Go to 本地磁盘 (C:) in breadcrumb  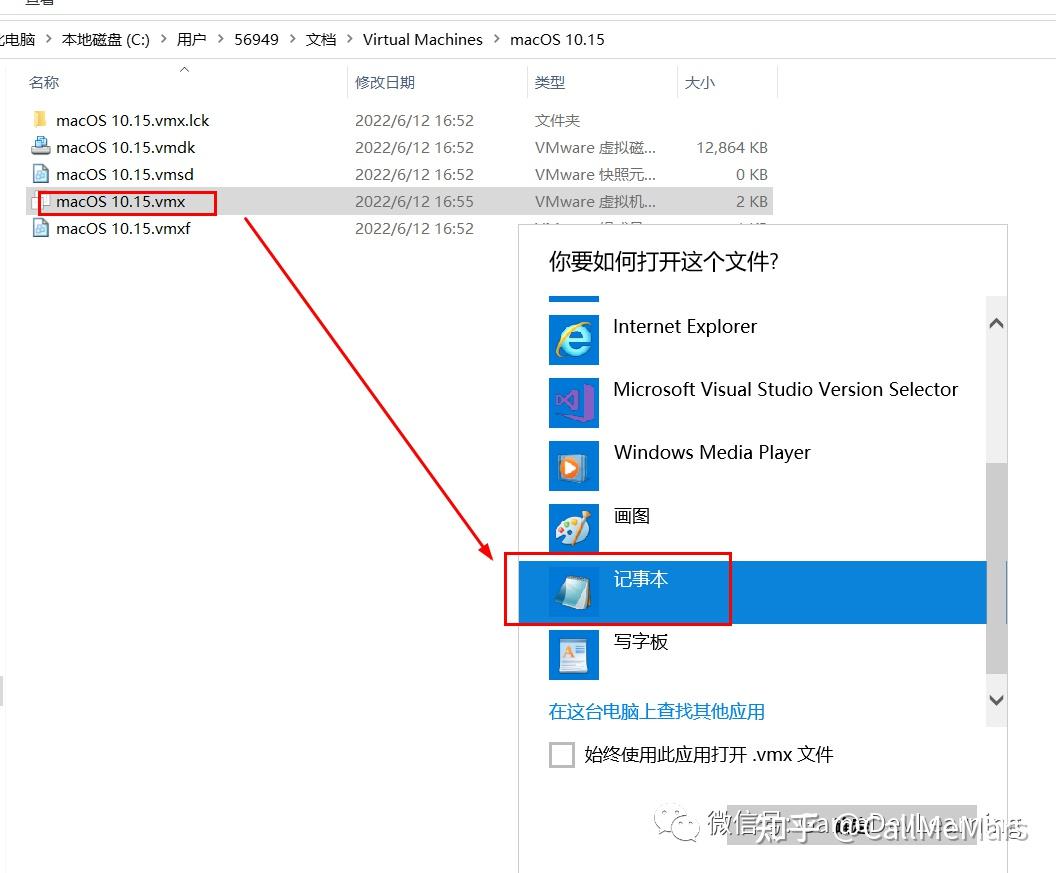106,39
